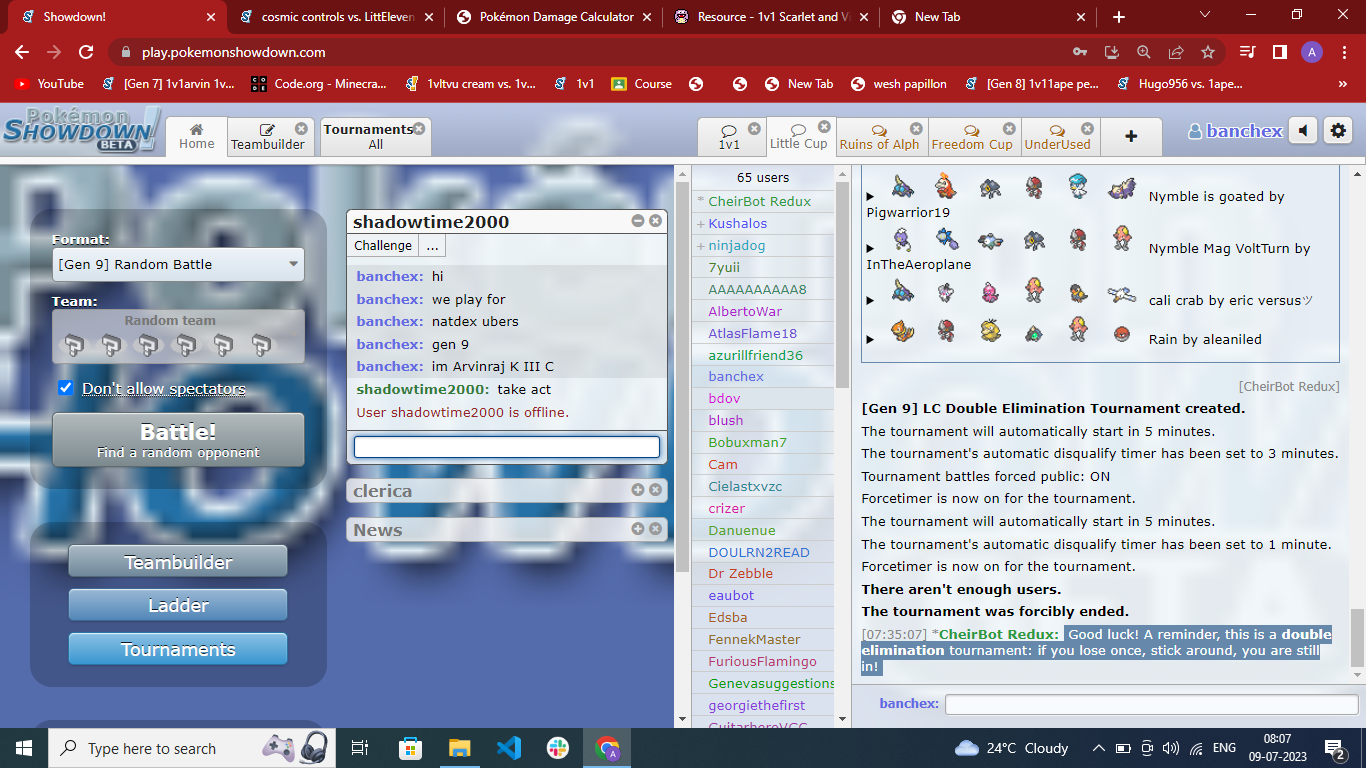The width and height of the screenshot is (1366, 768).
Task: Open File Explorer from taskbar
Action: point(459,748)
